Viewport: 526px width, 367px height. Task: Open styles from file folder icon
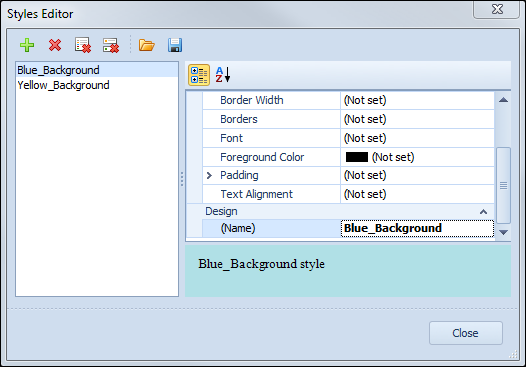147,45
